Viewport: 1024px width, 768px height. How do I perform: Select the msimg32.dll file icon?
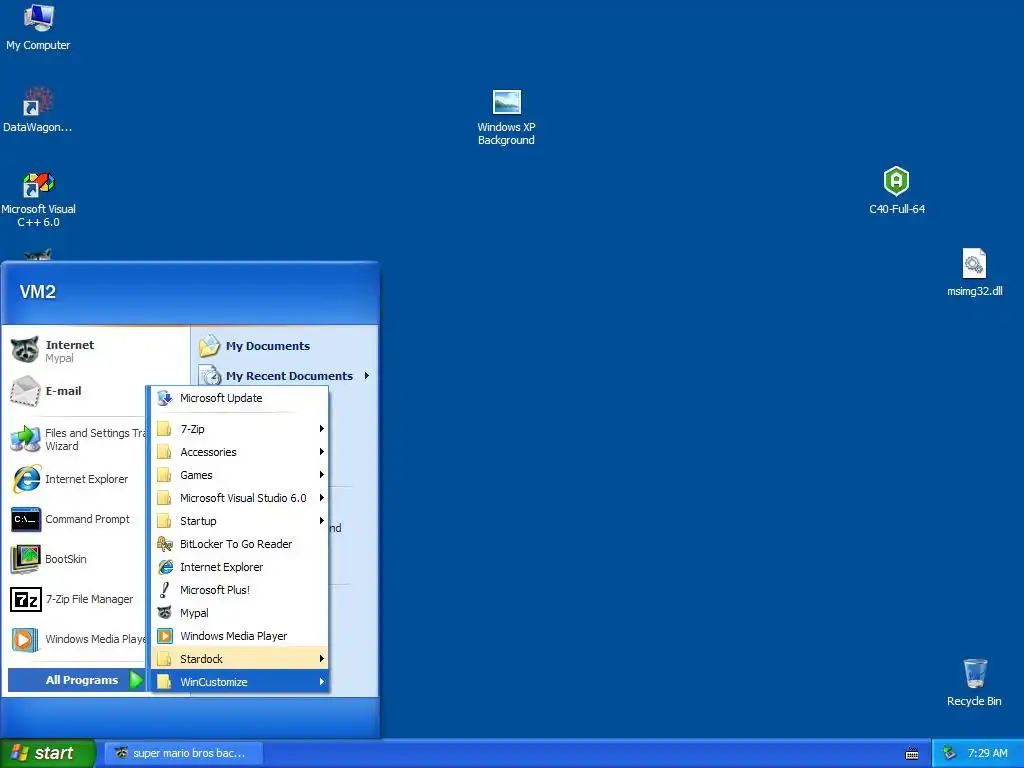coord(974,272)
